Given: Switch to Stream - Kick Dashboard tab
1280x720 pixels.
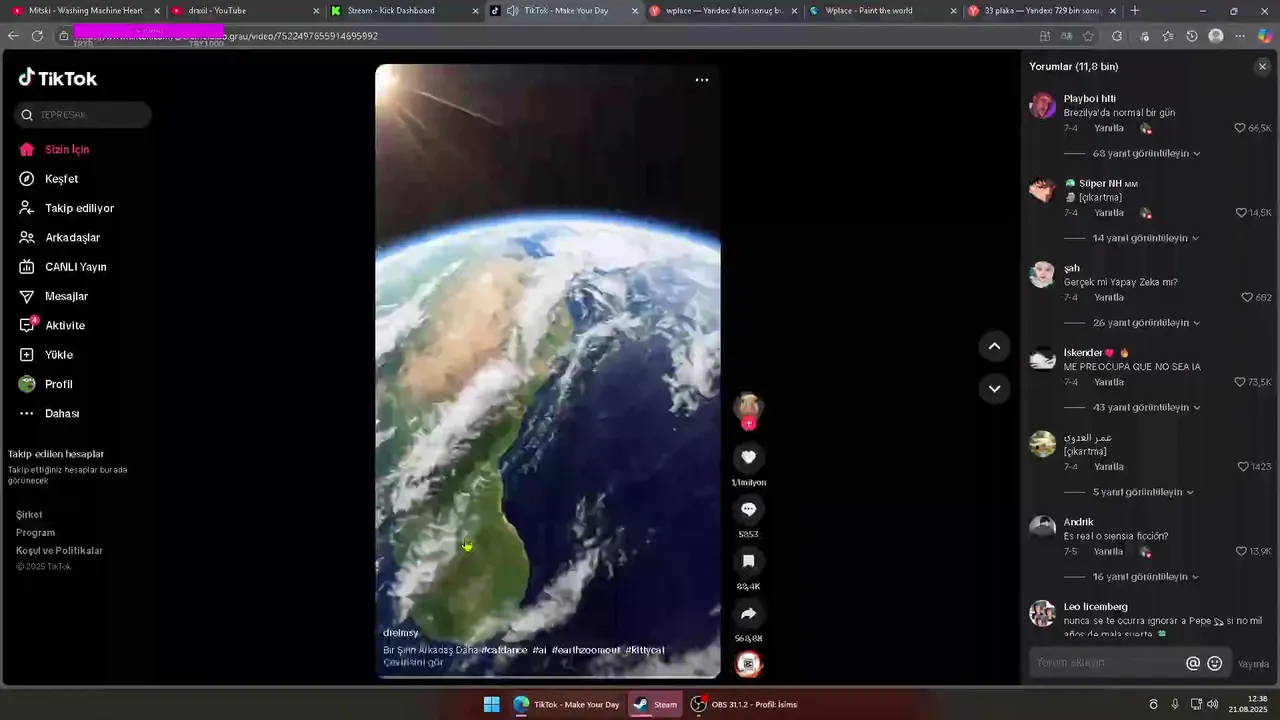Looking at the screenshot, I should pyautogui.click(x=405, y=11).
